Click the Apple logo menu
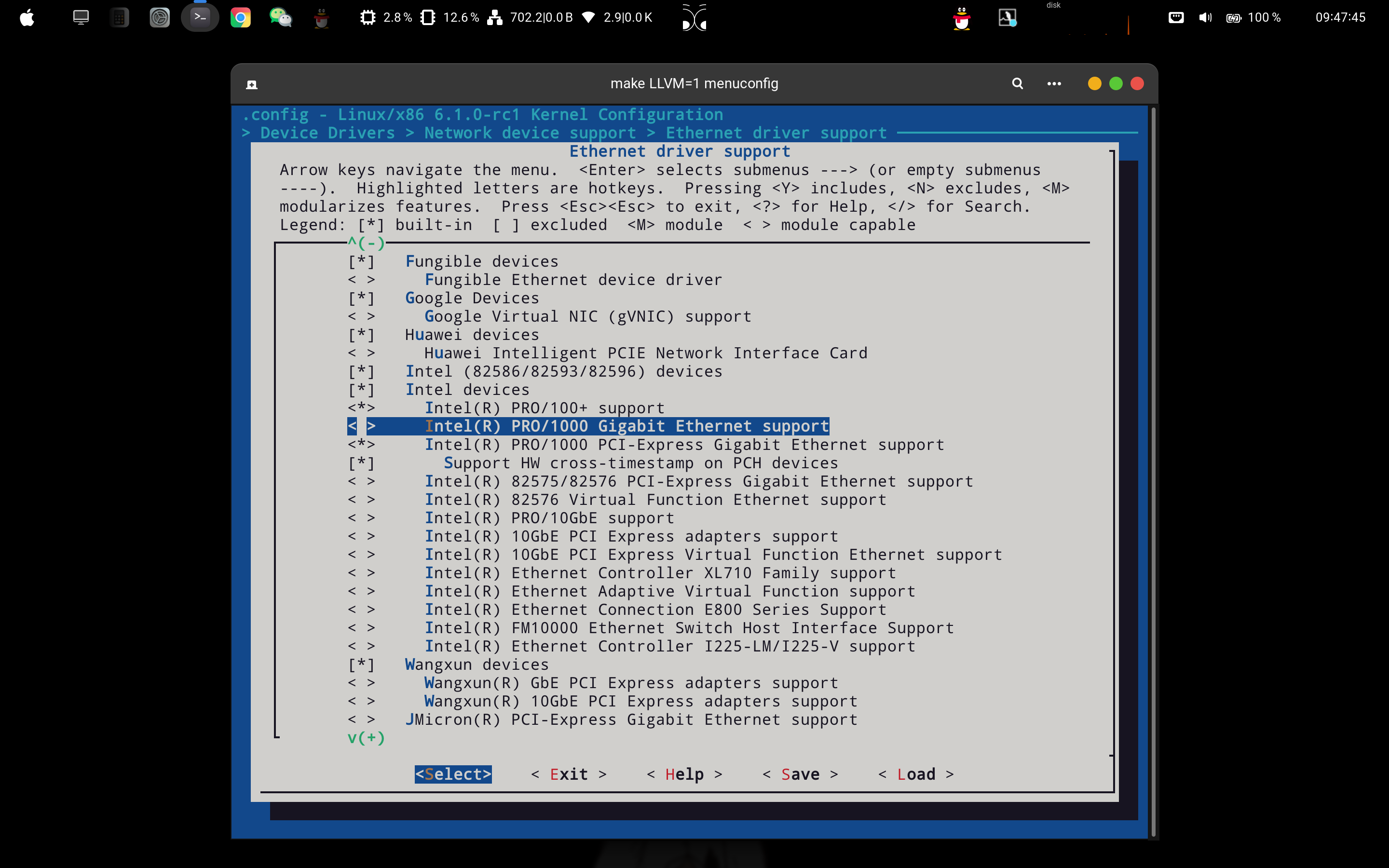This screenshot has width=1389, height=868. click(x=27, y=18)
